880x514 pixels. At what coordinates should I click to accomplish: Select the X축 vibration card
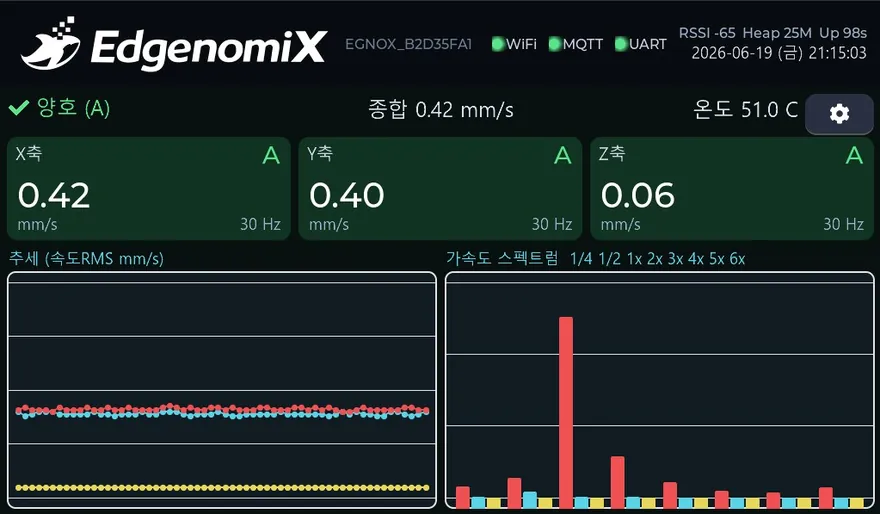(x=149, y=189)
